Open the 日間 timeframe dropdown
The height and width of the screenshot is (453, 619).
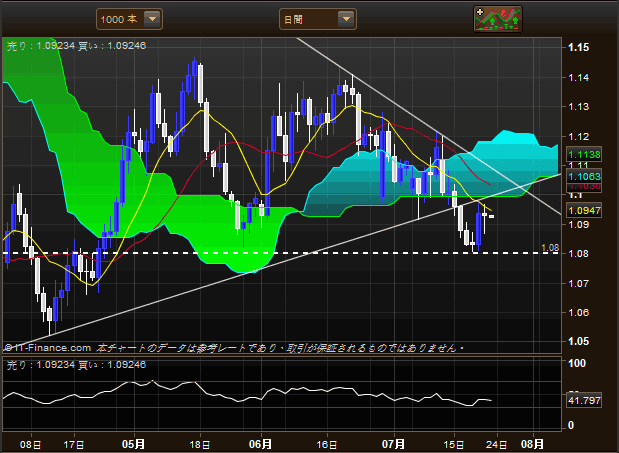(318, 19)
